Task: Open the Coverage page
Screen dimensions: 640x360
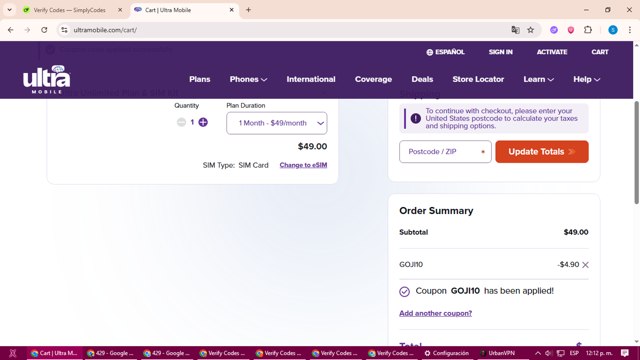Action: click(373, 79)
